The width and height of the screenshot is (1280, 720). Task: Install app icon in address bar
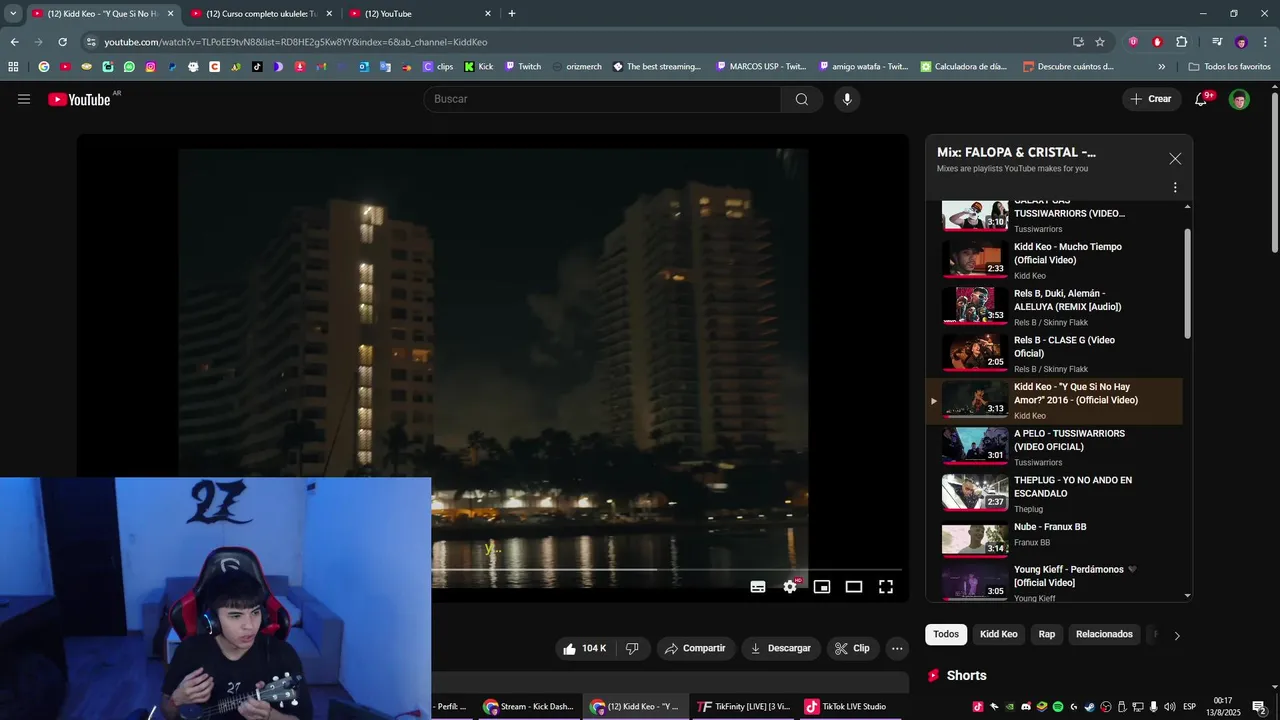[x=1078, y=42]
